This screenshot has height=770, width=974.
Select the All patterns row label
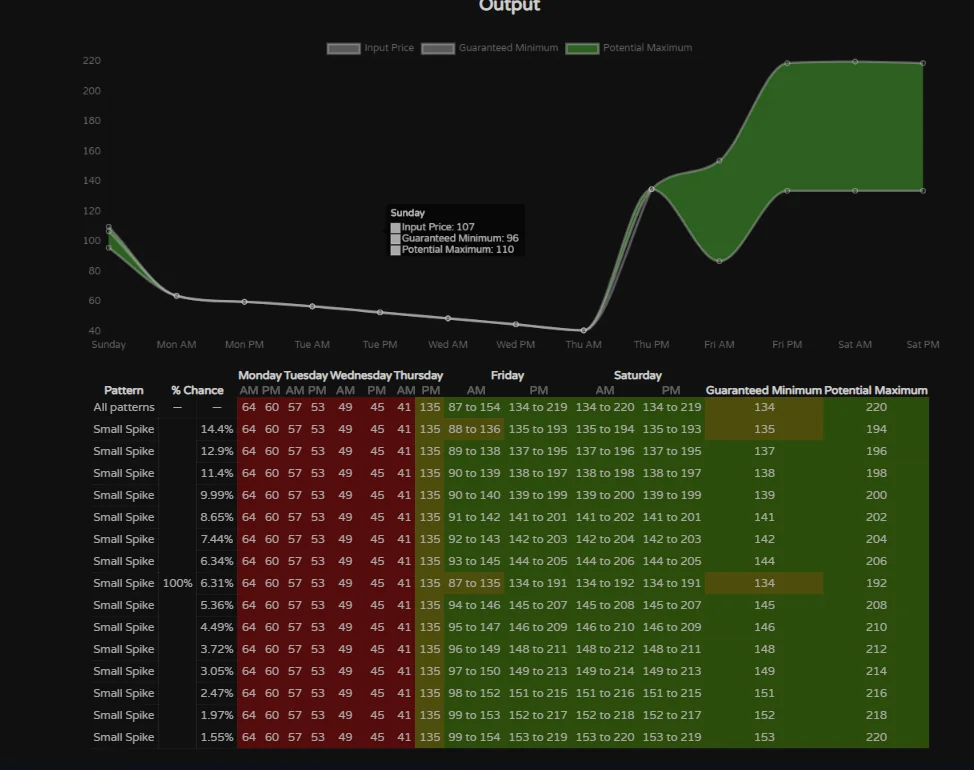click(124, 408)
